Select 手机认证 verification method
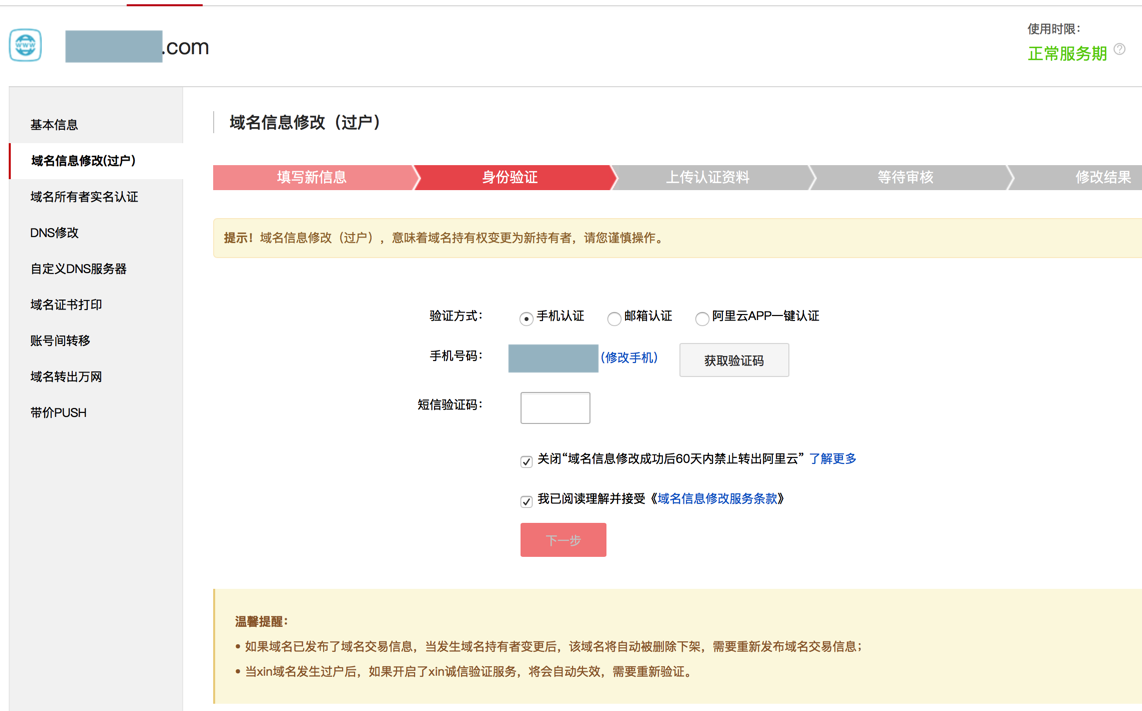Screen dimensions: 1142x711 point(526,318)
